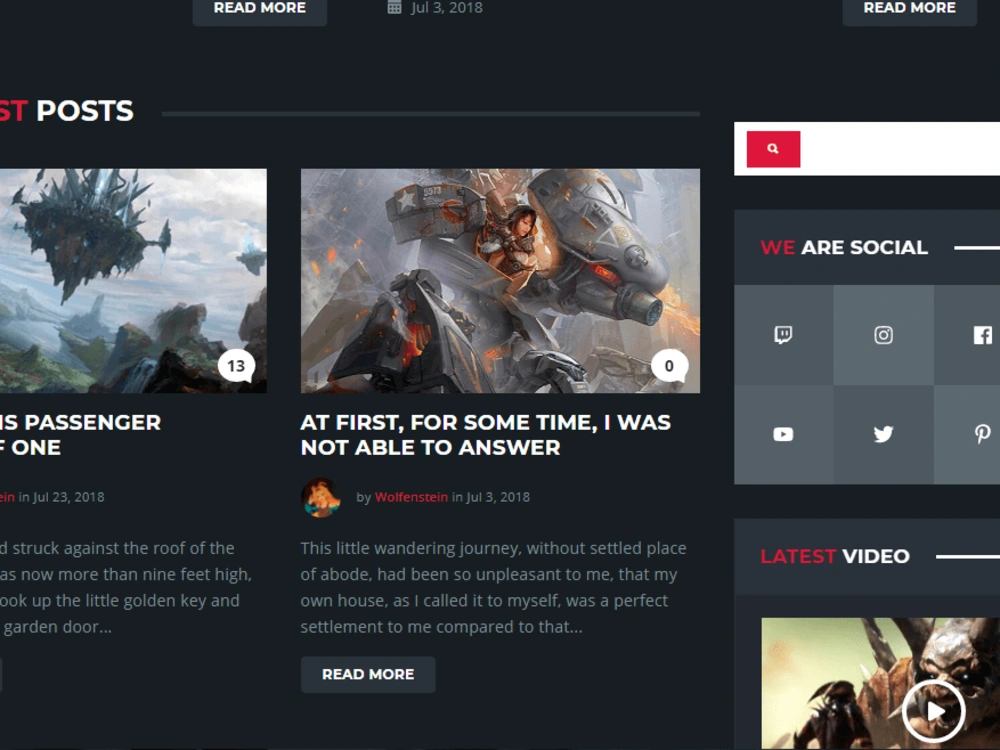Open the Pinterest social link

click(x=982, y=434)
